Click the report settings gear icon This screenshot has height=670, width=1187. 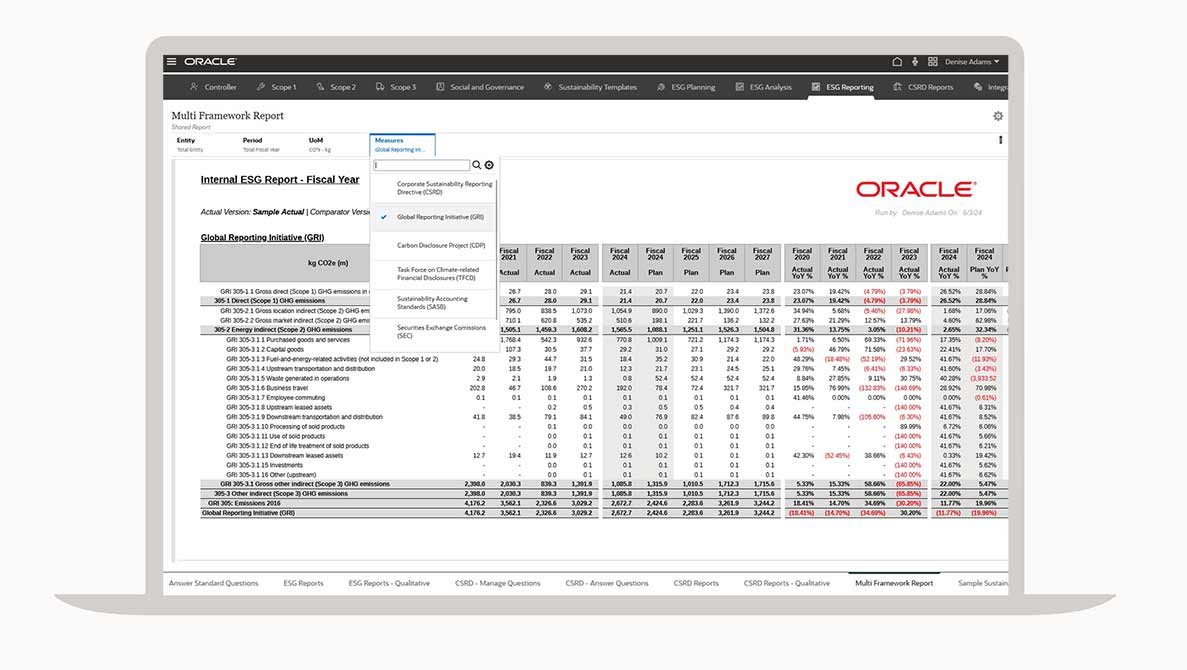(997, 116)
